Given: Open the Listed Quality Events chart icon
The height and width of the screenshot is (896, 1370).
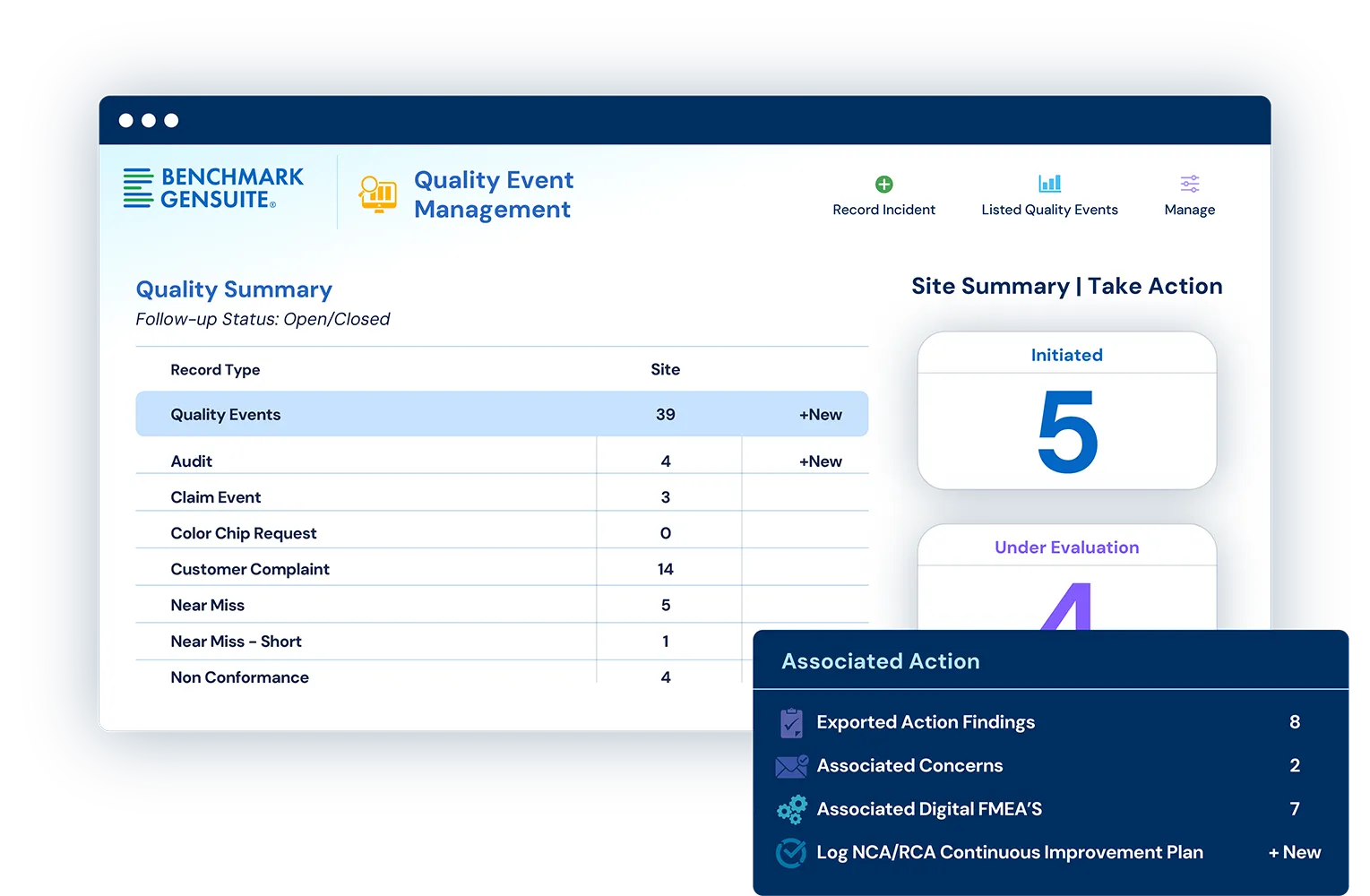Looking at the screenshot, I should click(x=1049, y=183).
